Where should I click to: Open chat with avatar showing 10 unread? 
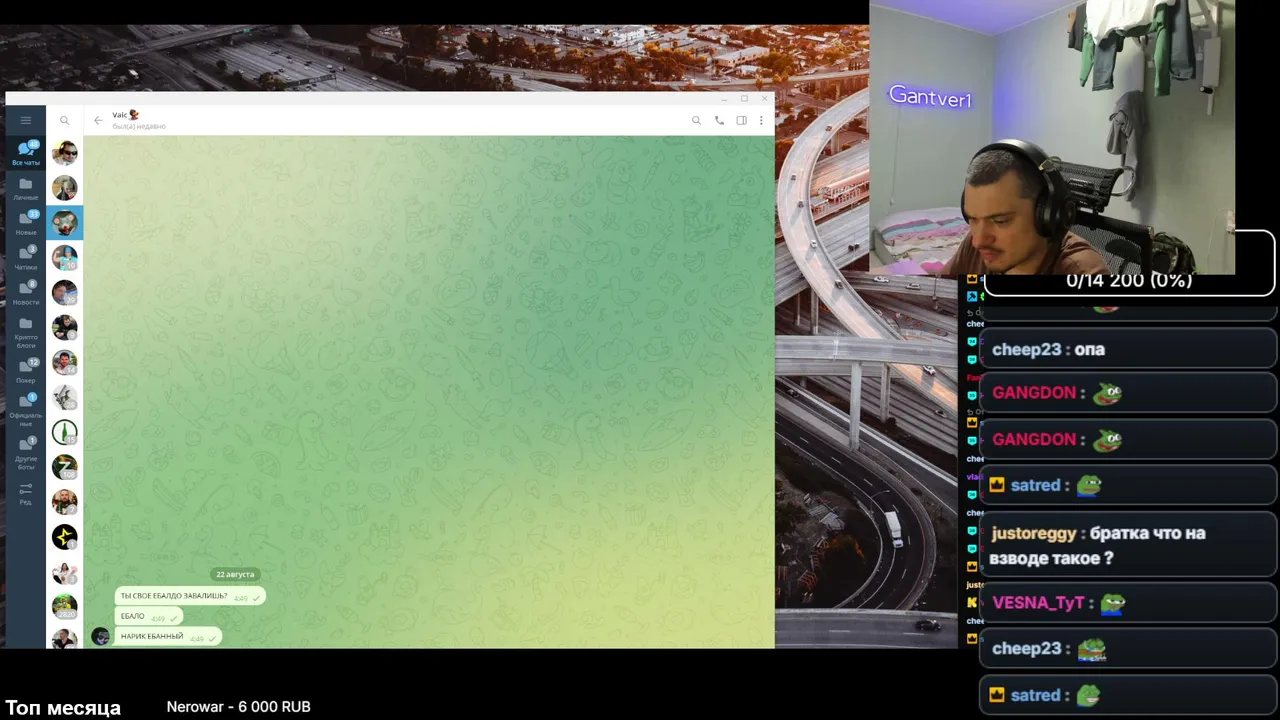pyautogui.click(x=65, y=258)
